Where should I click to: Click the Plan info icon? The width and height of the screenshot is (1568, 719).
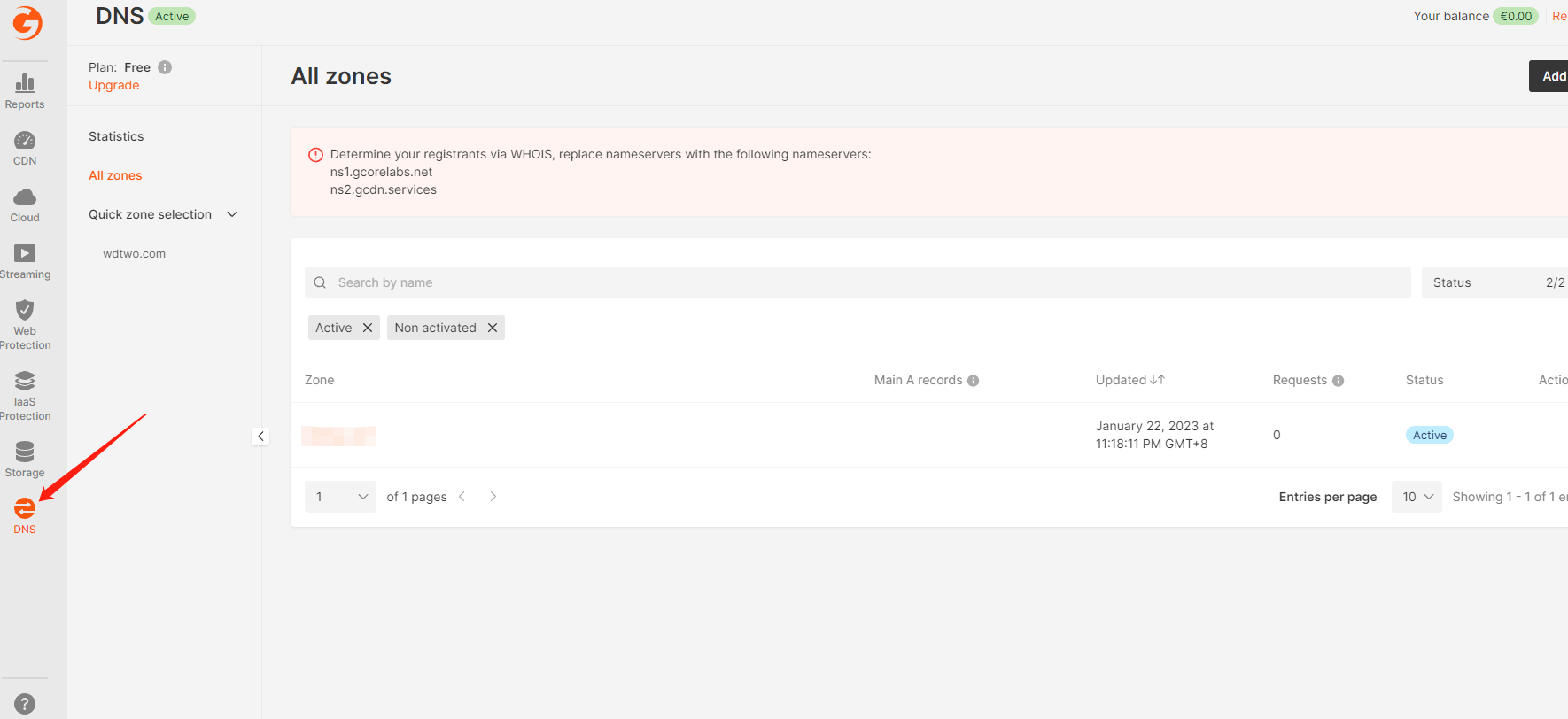pyautogui.click(x=165, y=67)
